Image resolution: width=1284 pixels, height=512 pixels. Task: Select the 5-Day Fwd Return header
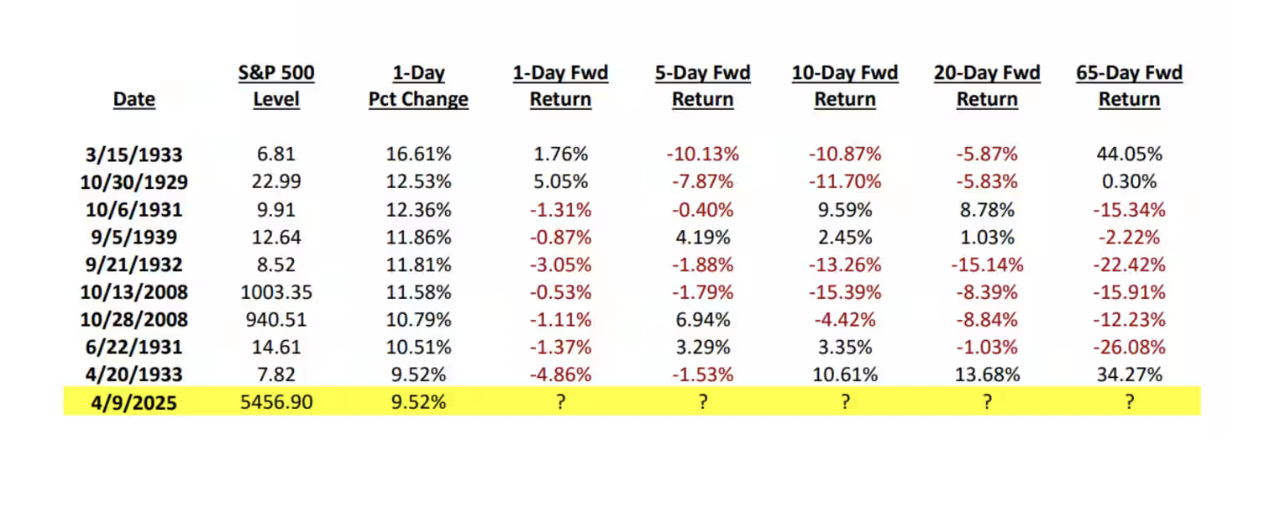click(x=702, y=86)
